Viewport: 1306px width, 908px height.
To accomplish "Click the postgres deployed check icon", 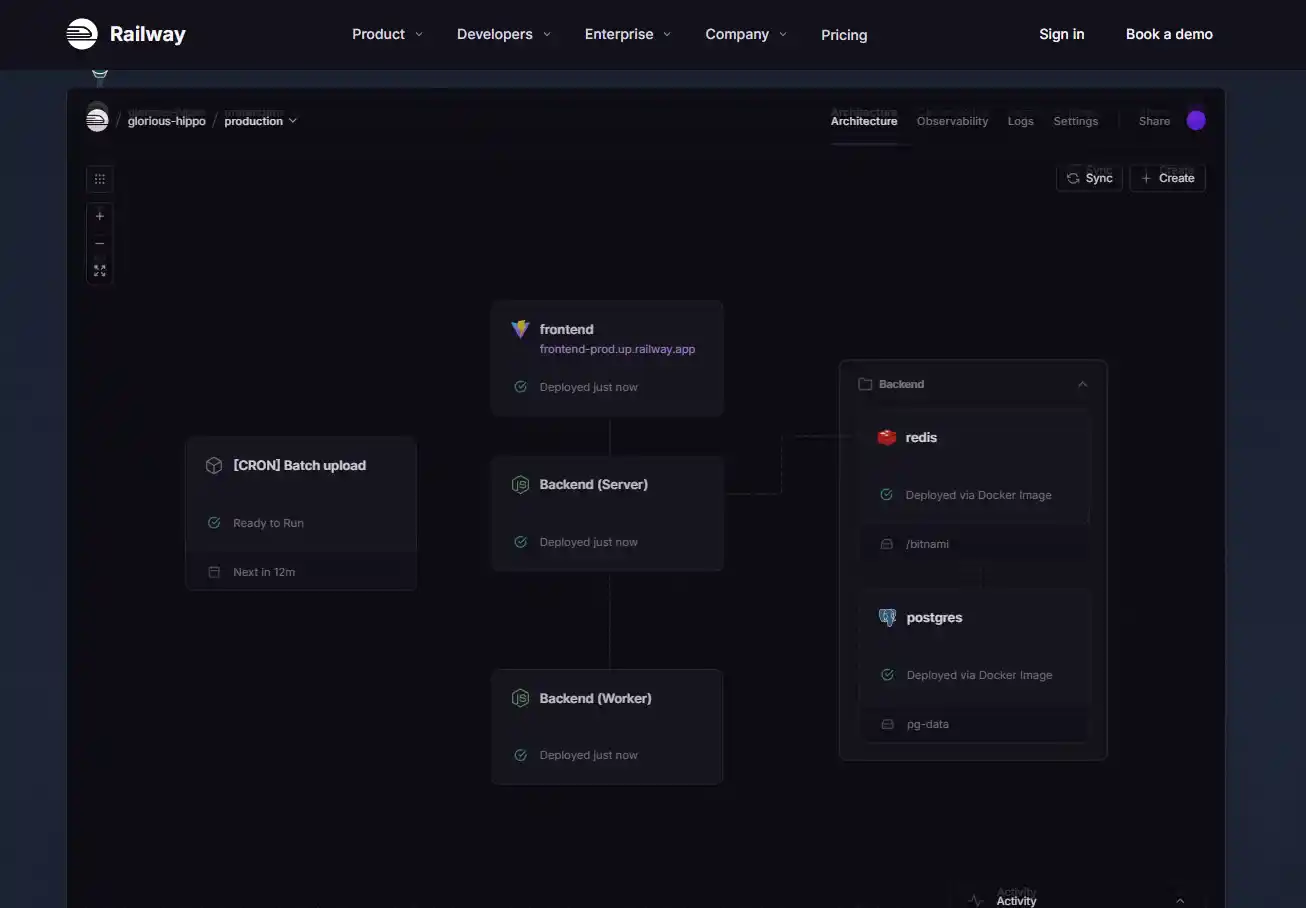I will pyautogui.click(x=887, y=675).
